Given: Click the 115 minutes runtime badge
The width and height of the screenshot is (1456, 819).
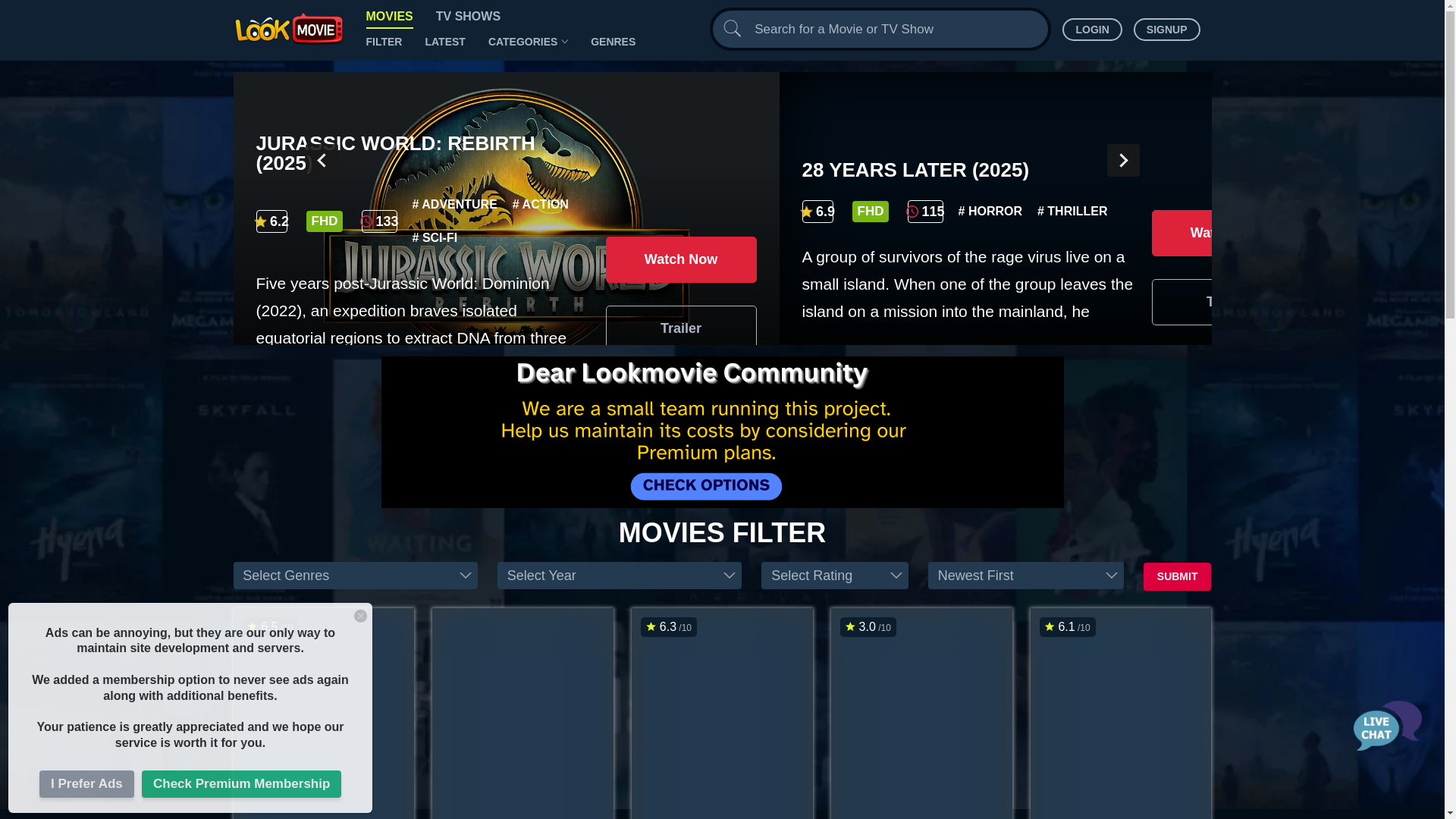Looking at the screenshot, I should 925,212.
